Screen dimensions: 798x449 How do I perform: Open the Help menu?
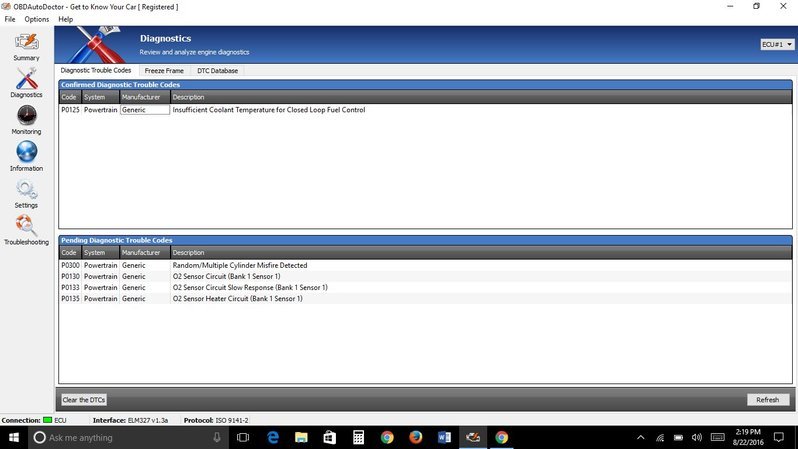66,19
